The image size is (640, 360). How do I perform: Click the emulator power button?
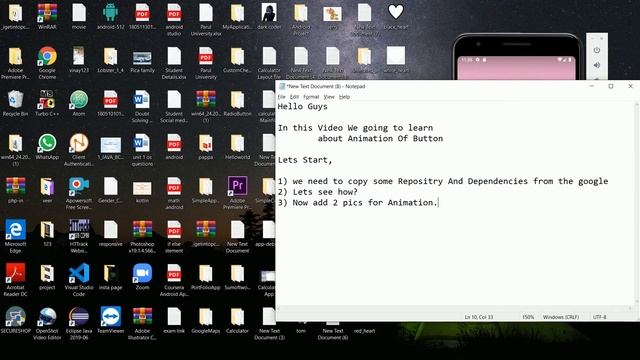pyautogui.click(x=597, y=50)
